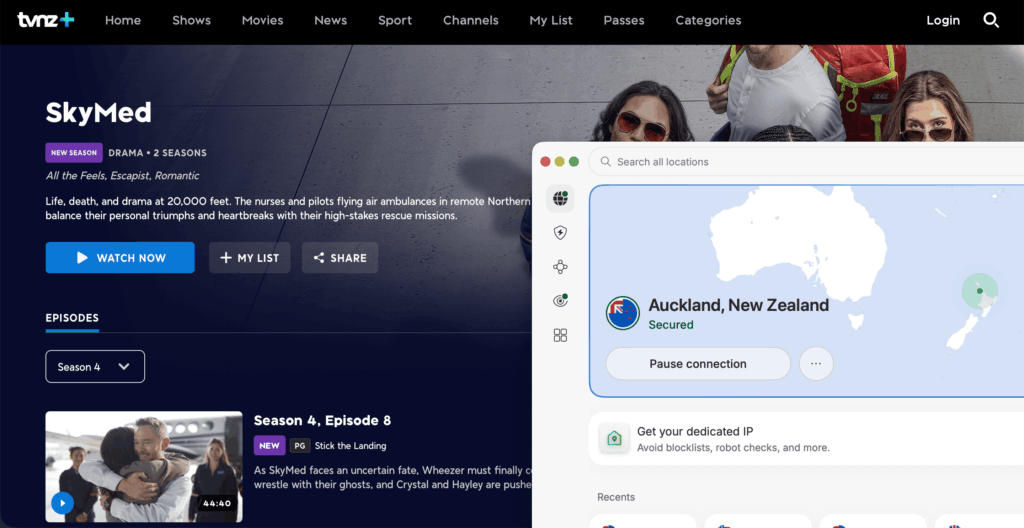Click the Season 4, Episode 8 title

322,420
